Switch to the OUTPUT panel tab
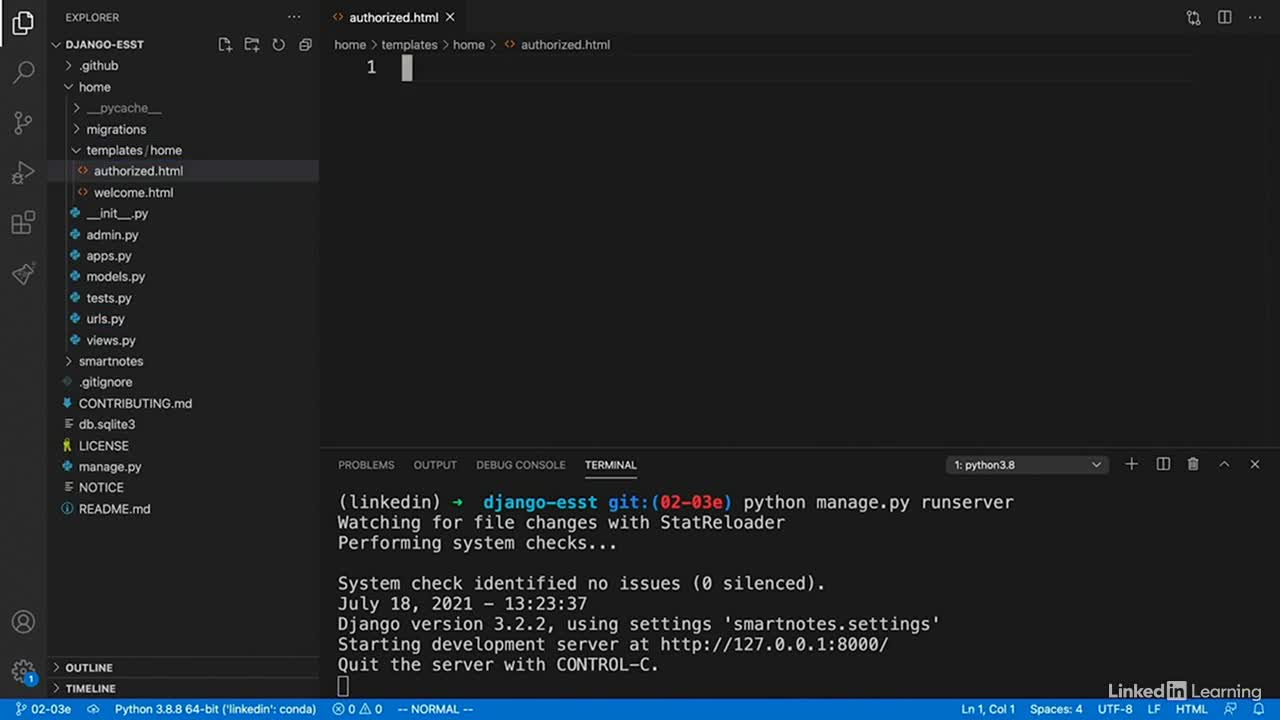This screenshot has width=1280, height=720. click(435, 465)
